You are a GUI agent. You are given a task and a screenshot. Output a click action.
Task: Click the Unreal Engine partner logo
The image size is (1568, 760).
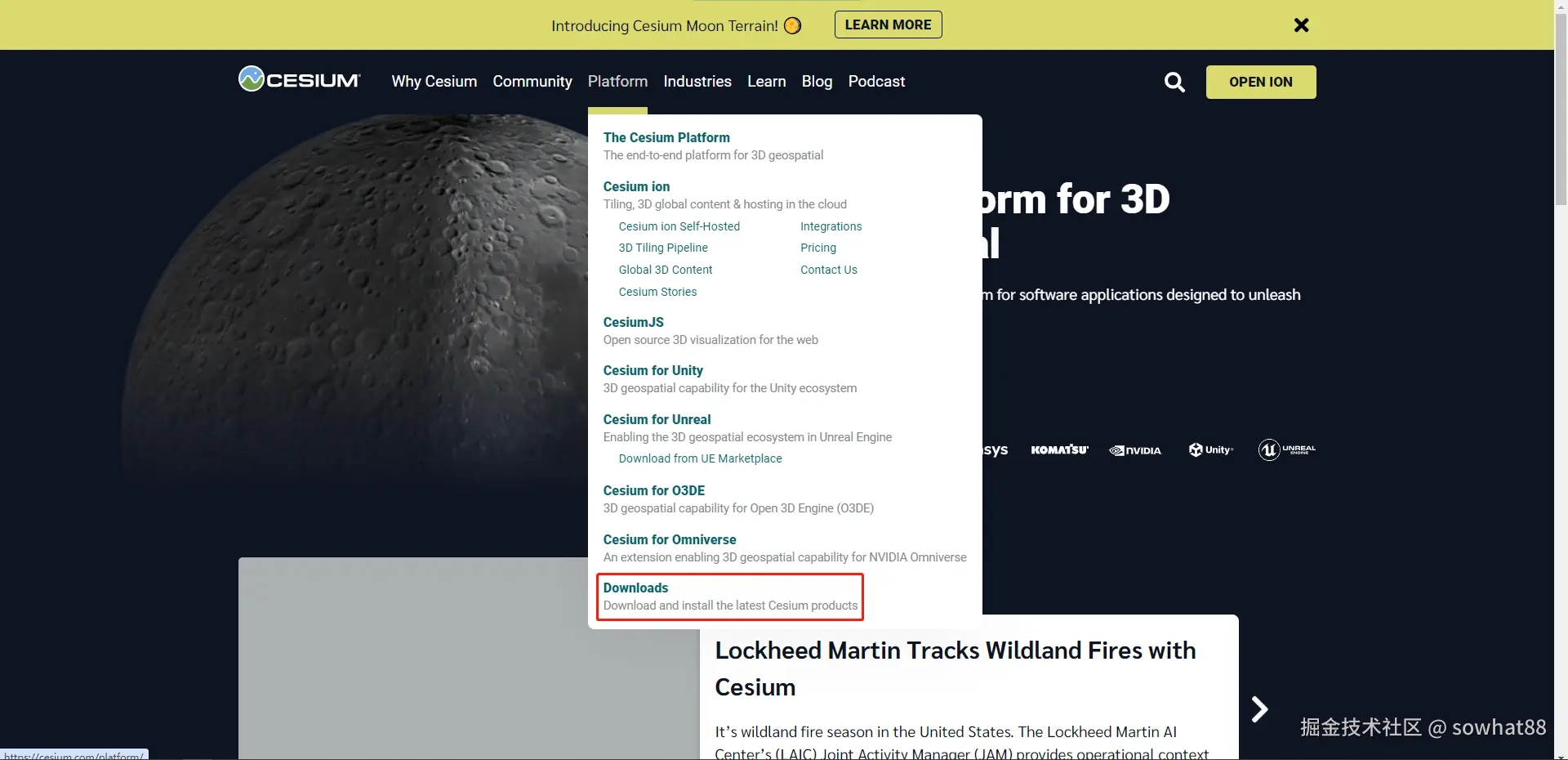(x=1287, y=449)
